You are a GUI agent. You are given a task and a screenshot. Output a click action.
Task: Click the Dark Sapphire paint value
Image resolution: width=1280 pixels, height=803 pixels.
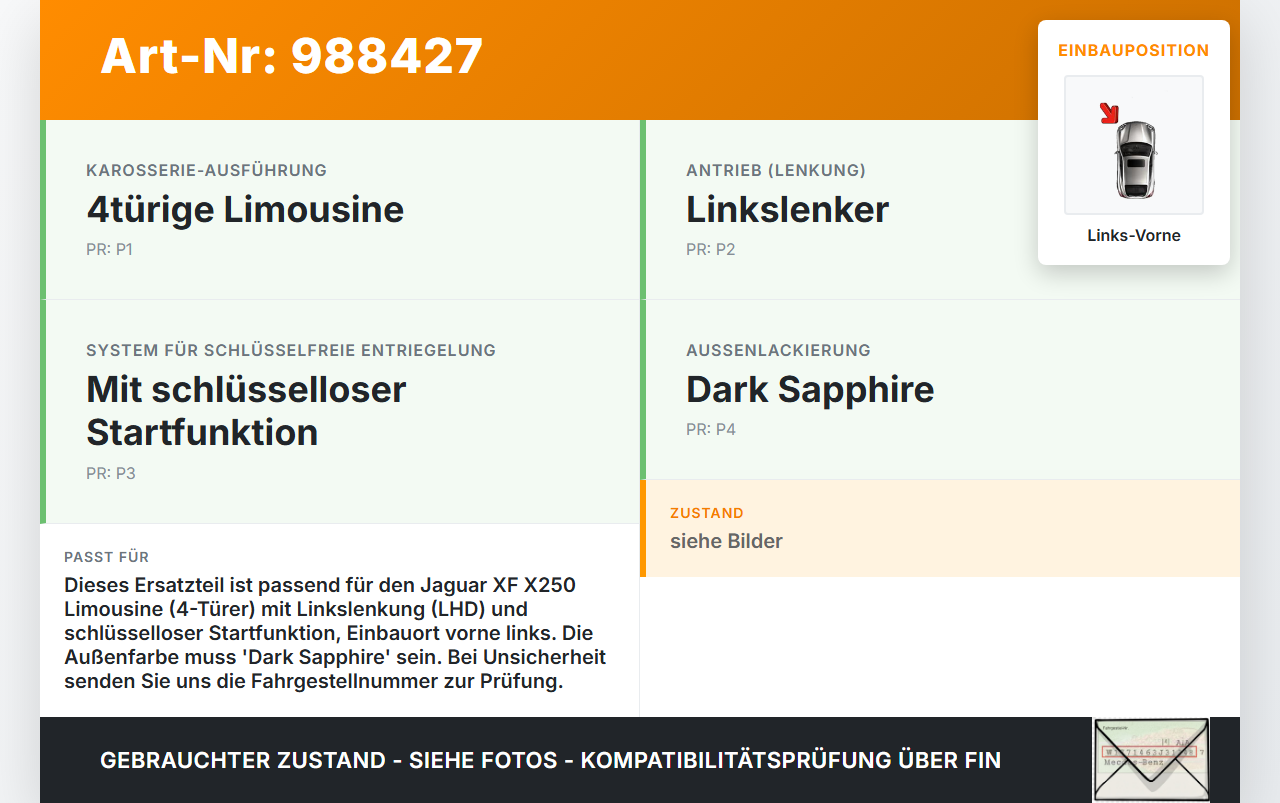(x=810, y=390)
